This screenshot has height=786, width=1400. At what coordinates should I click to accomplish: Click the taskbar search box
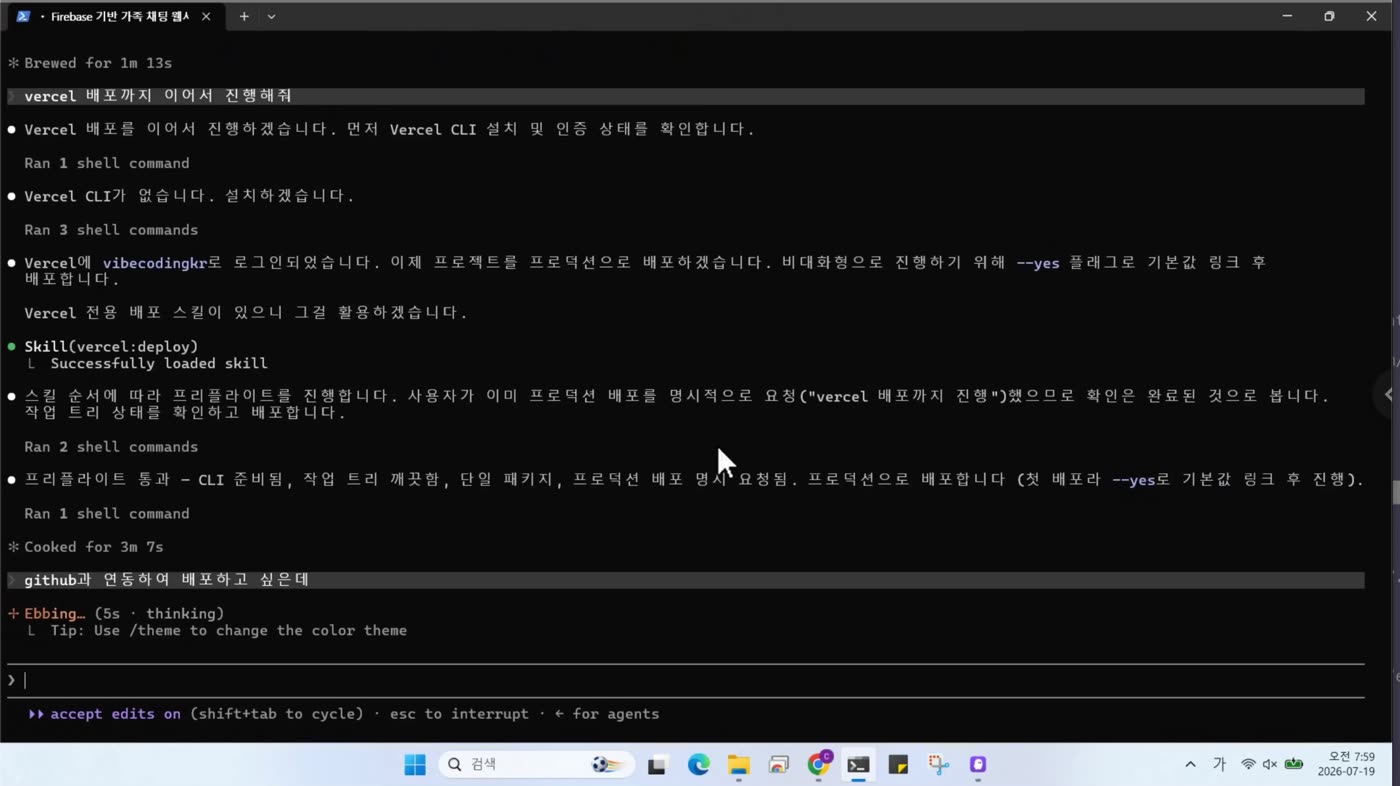pyautogui.click(x=536, y=765)
